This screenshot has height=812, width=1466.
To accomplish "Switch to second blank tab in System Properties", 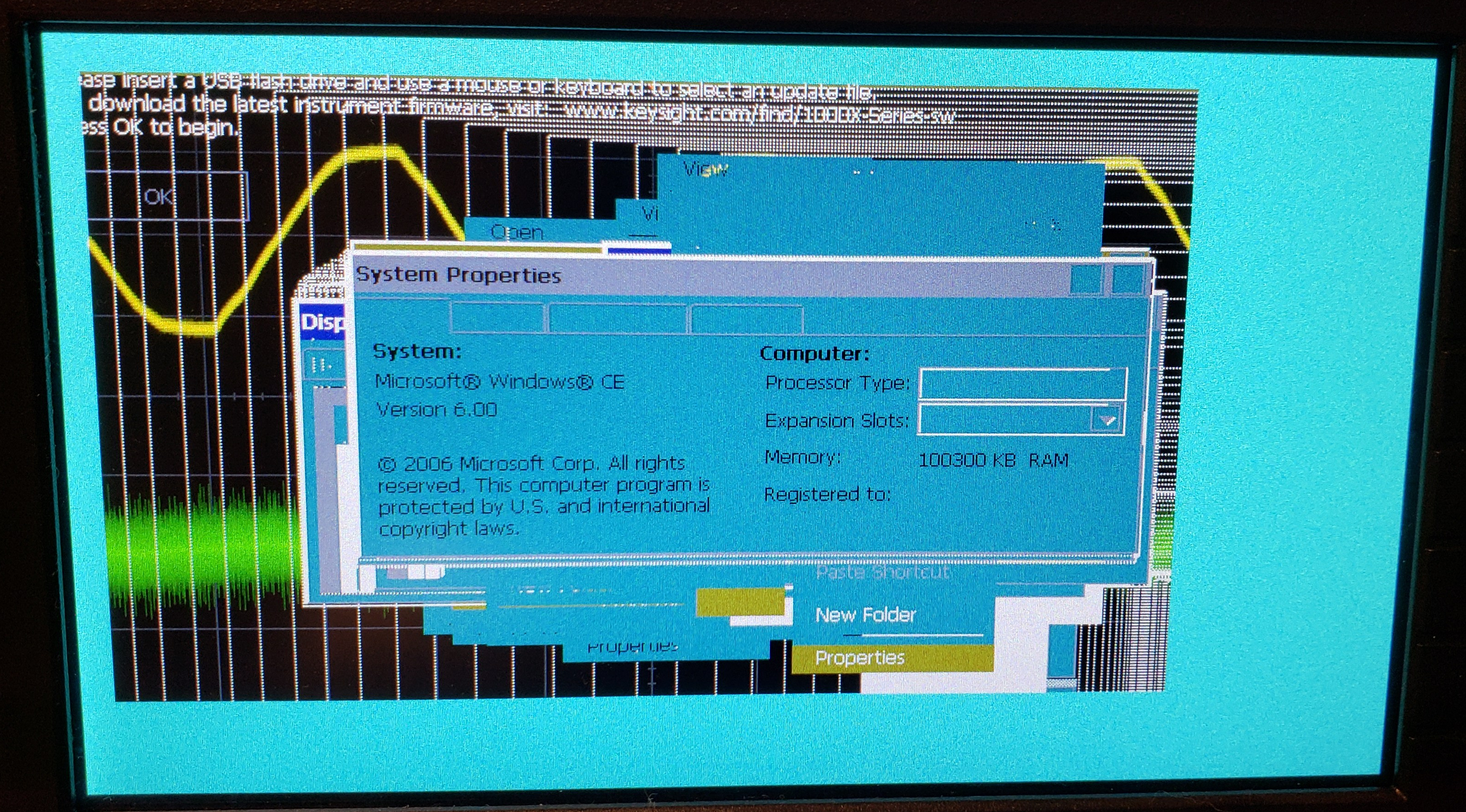I will point(498,318).
